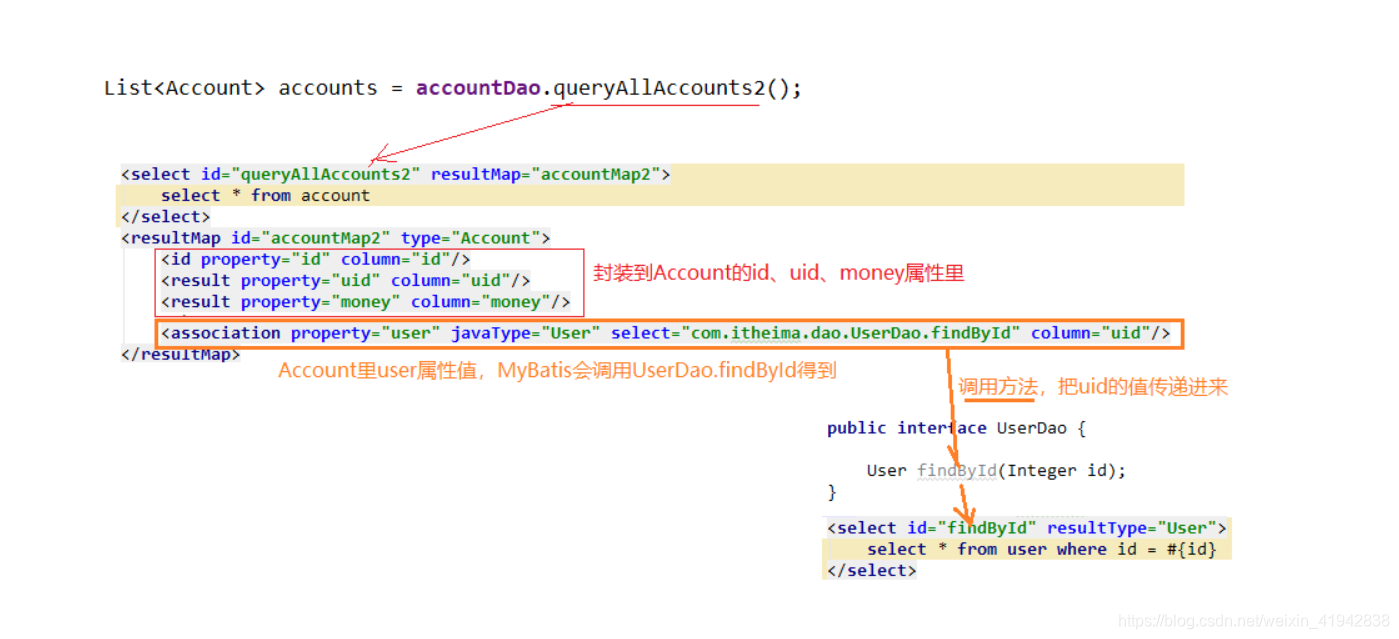Viewport: 1399px width, 639px height.
Task: Select the line 'select * from account'
Action: 265,195
